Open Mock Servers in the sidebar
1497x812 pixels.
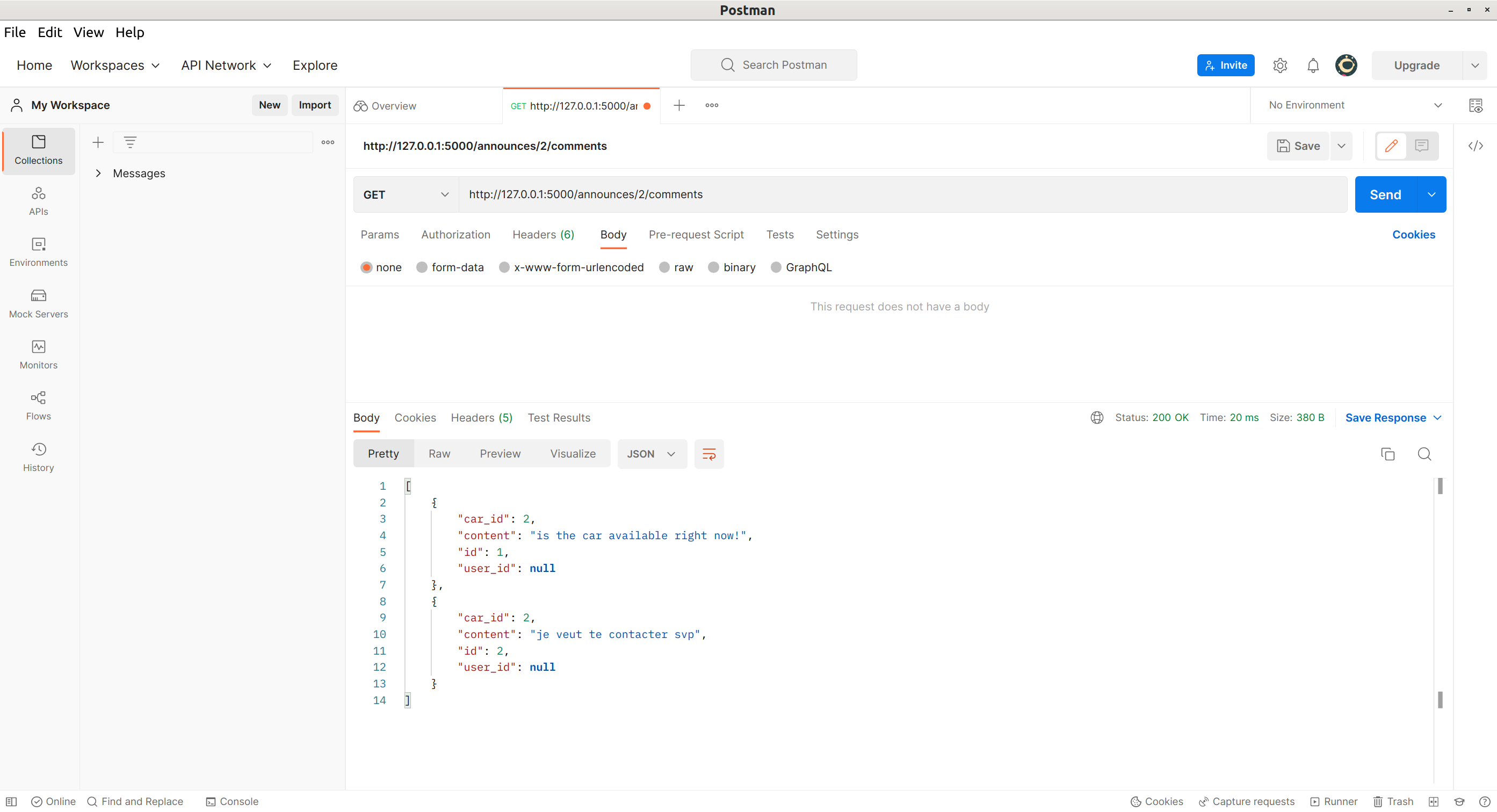(x=38, y=303)
